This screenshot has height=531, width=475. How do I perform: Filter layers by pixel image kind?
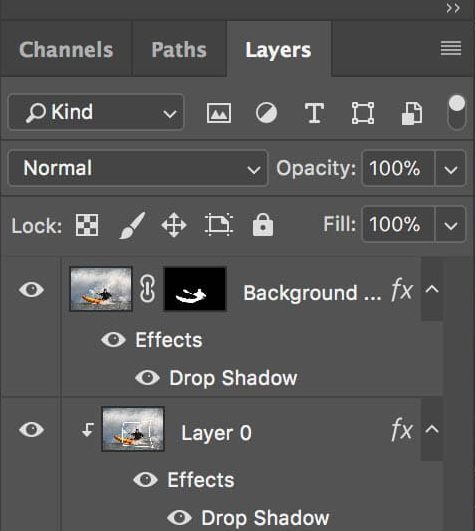pyautogui.click(x=219, y=113)
